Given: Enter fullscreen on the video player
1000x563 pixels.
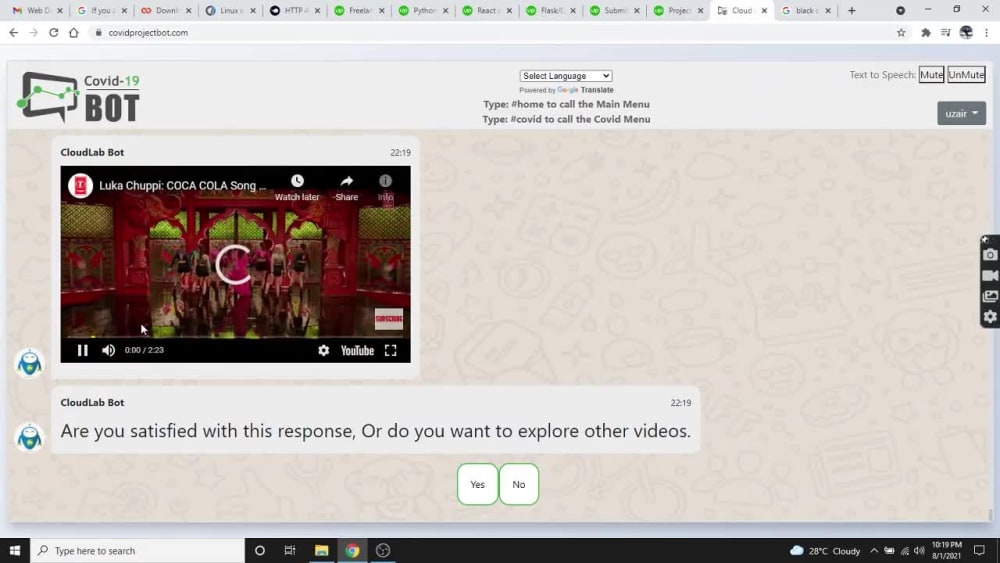Looking at the screenshot, I should click(390, 350).
